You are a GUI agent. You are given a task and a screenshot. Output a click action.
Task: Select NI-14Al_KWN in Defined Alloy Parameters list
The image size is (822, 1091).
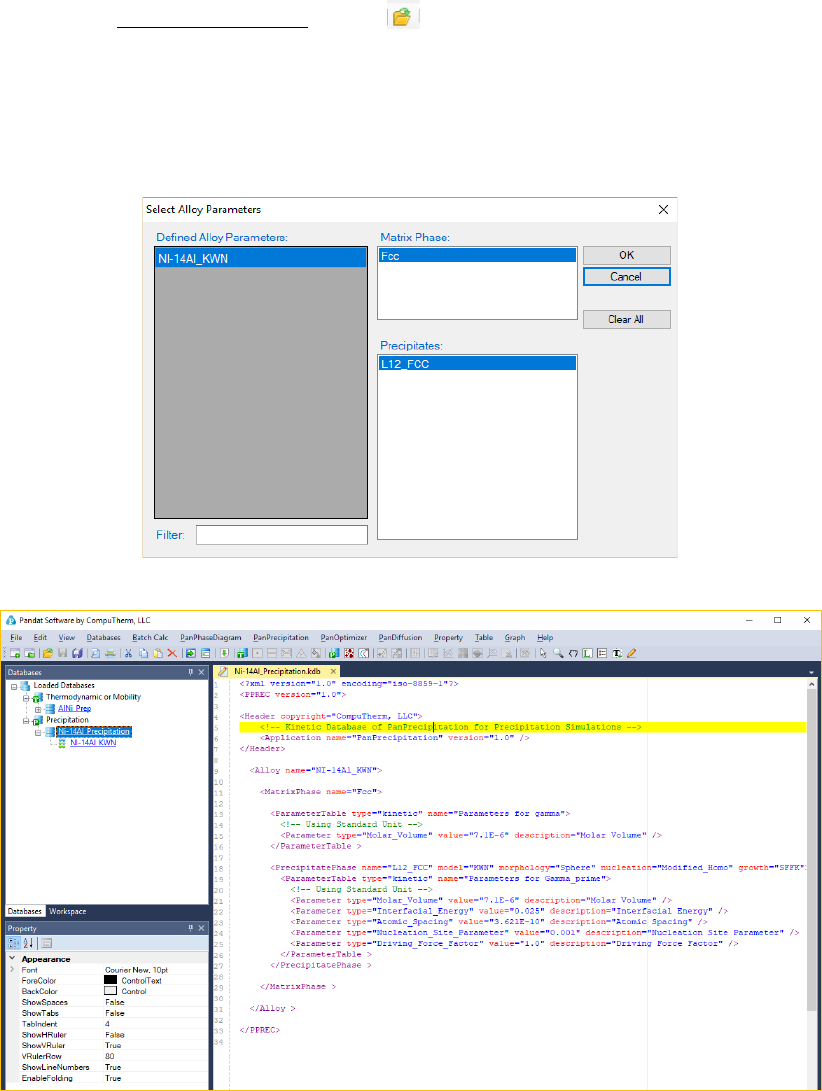261,259
